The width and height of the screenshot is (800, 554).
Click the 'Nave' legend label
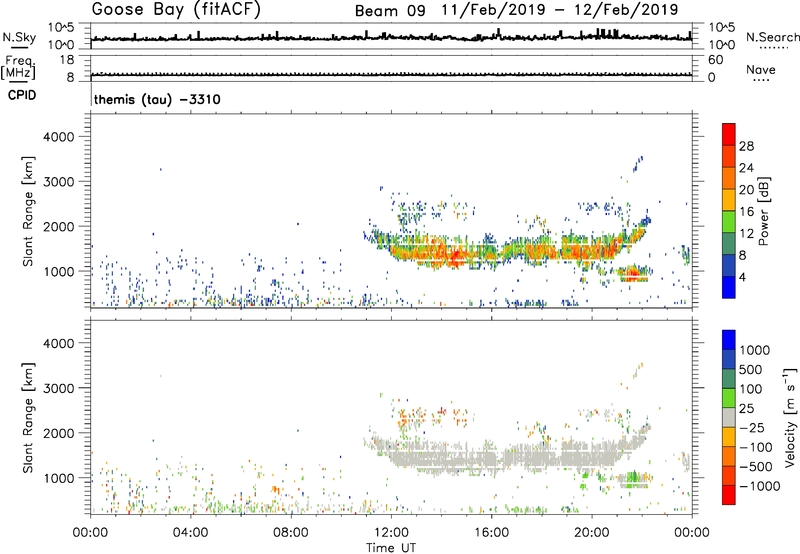click(x=761, y=70)
